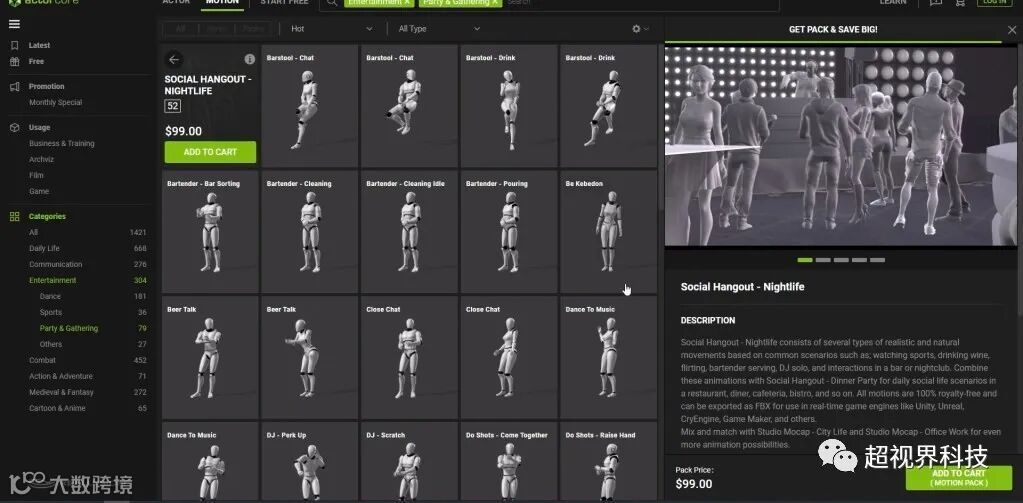Select the Daily Life category
Viewport: 1023px width, 503px height.
point(44,249)
